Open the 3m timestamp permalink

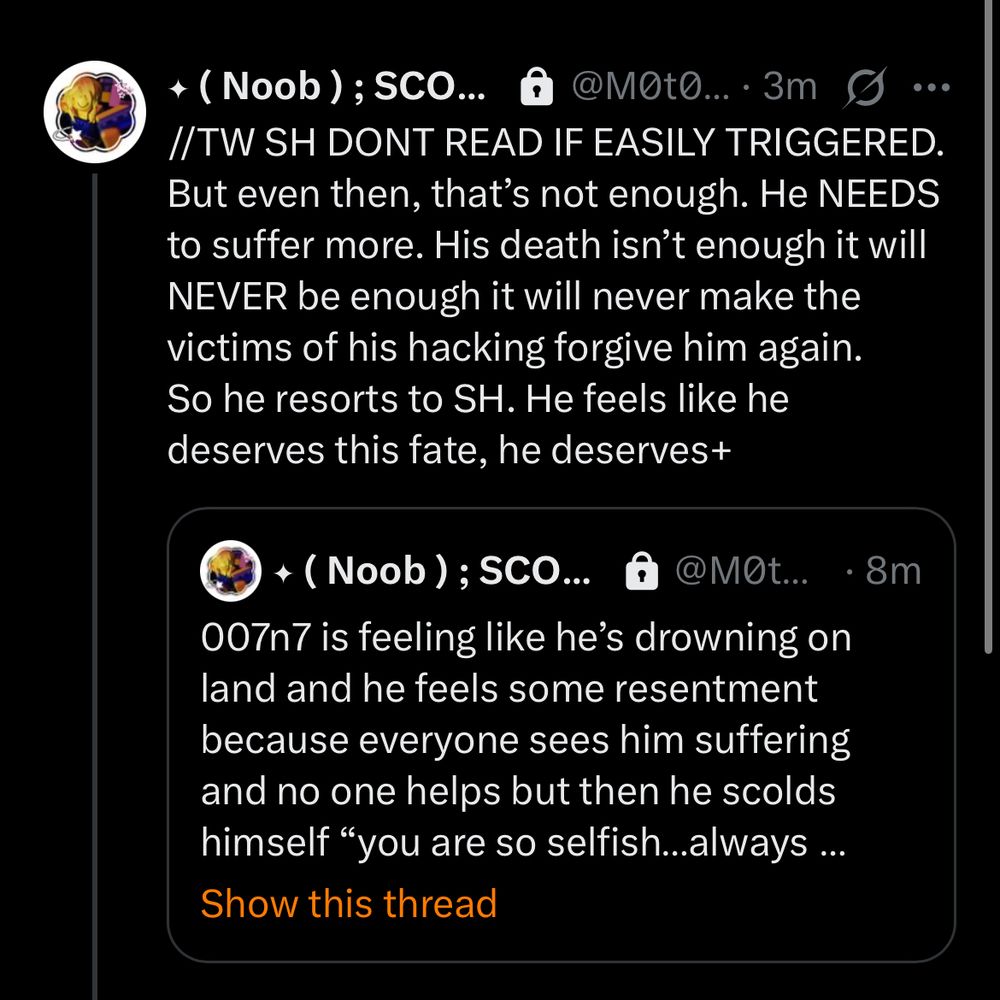(x=790, y=88)
